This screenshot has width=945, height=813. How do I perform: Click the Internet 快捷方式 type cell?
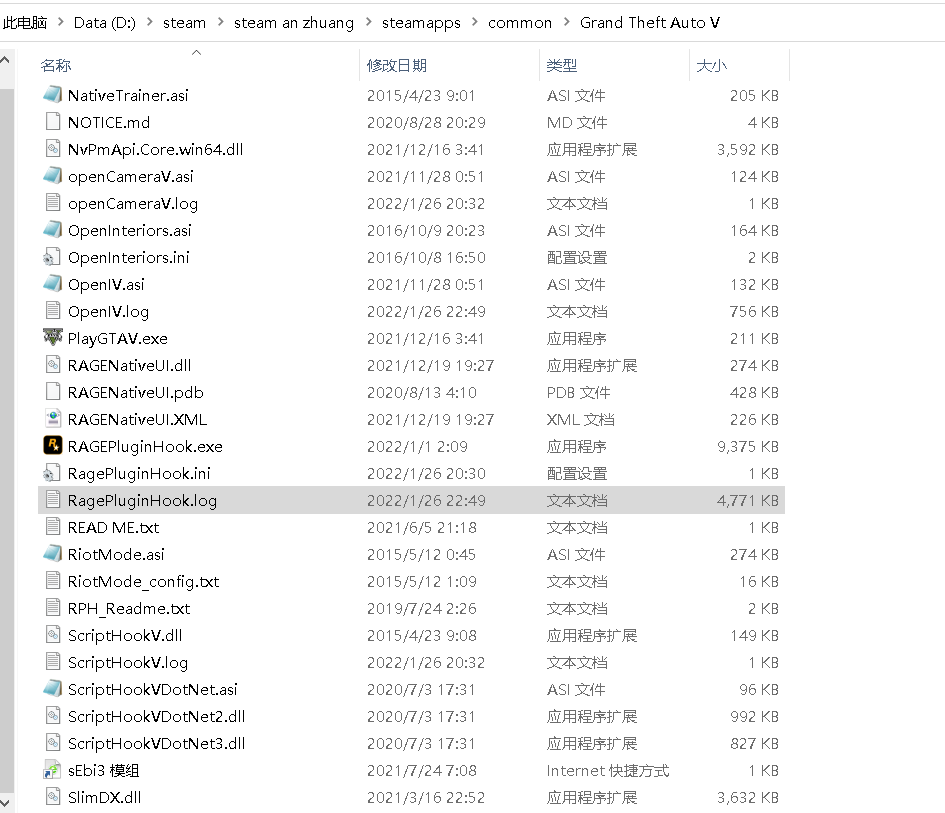[608, 771]
